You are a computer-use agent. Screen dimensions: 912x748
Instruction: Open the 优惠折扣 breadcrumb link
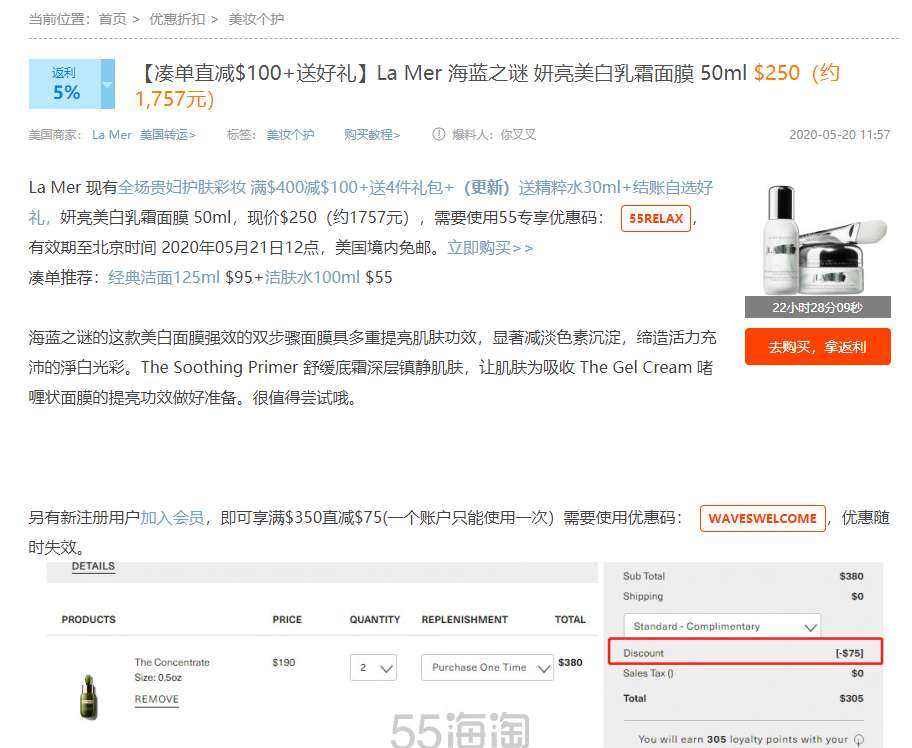click(x=177, y=19)
